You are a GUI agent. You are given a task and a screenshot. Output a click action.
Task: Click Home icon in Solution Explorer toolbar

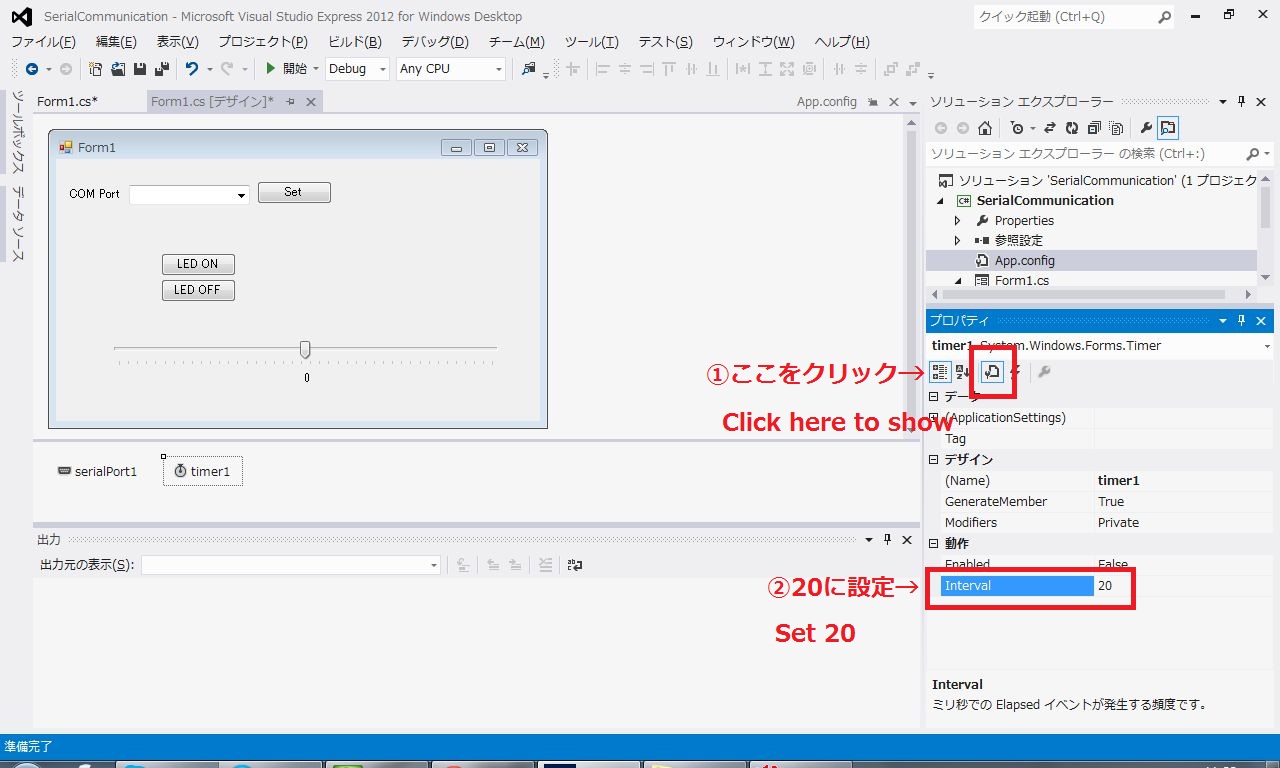pyautogui.click(x=985, y=128)
